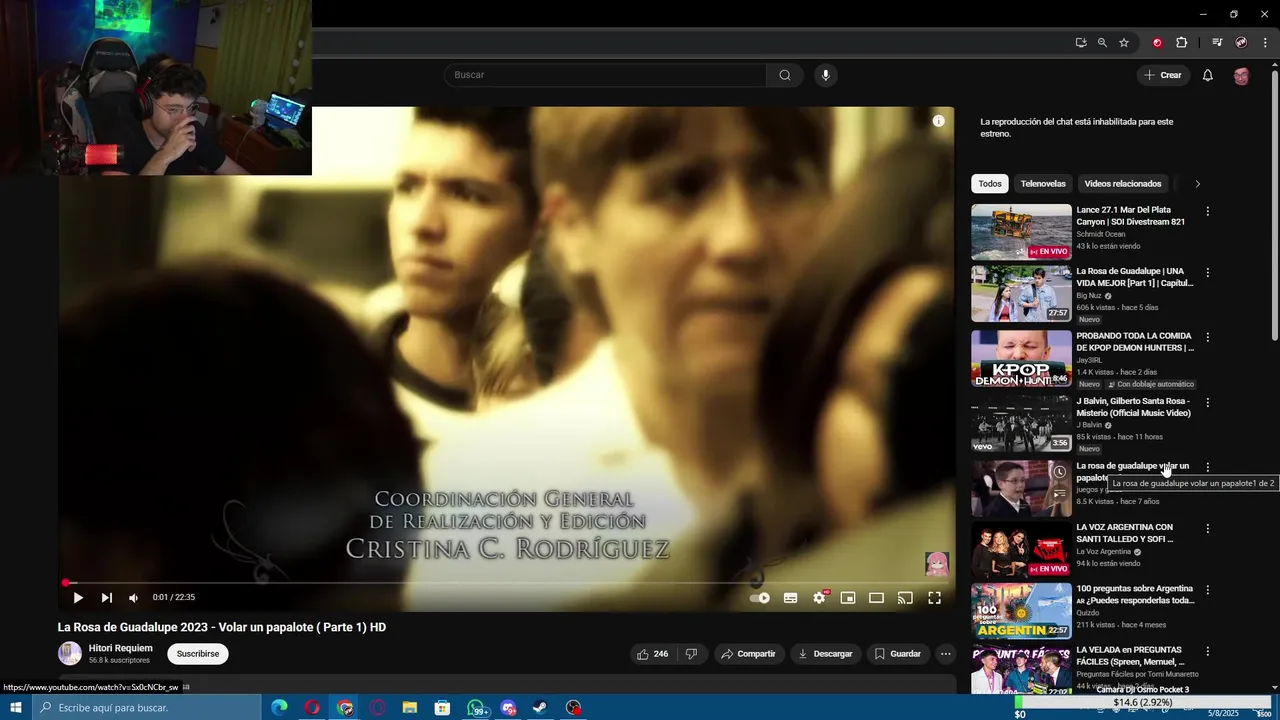Open La Rosa de Guadalupe UNA VIDA MEJOR title
The width and height of the screenshot is (1280, 720).
1135,277
